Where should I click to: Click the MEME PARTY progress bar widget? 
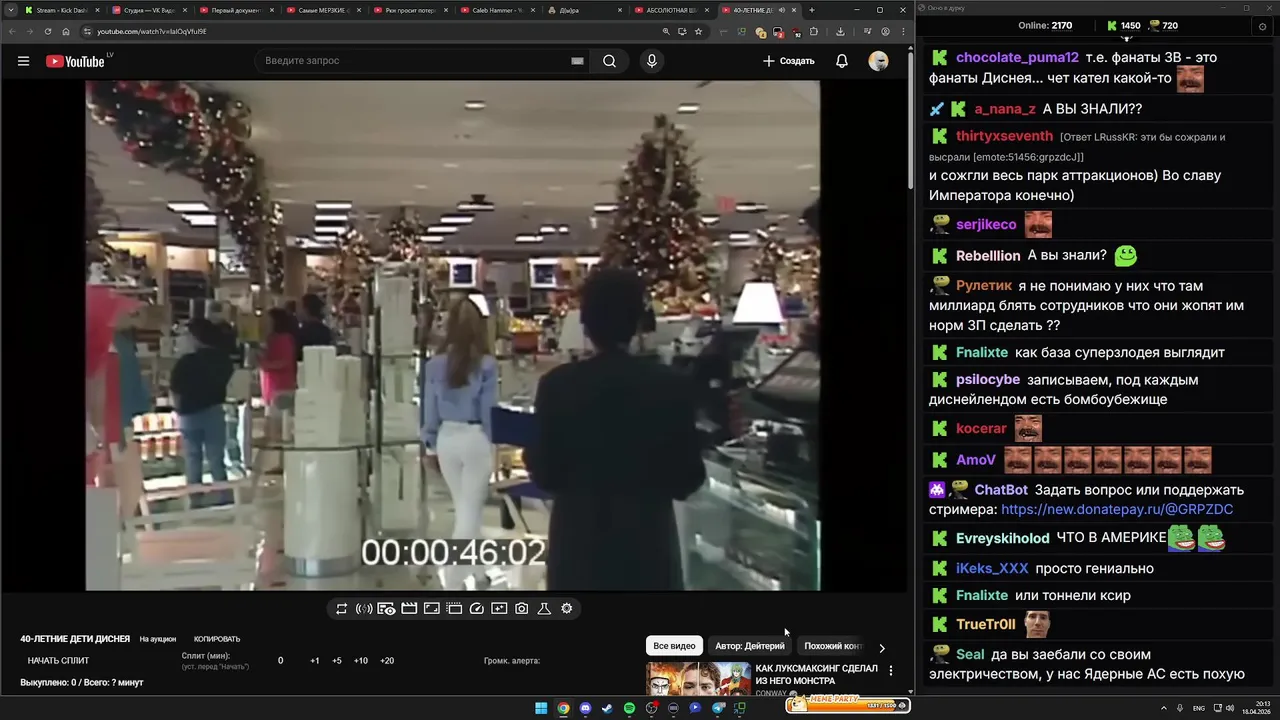[x=847, y=704]
